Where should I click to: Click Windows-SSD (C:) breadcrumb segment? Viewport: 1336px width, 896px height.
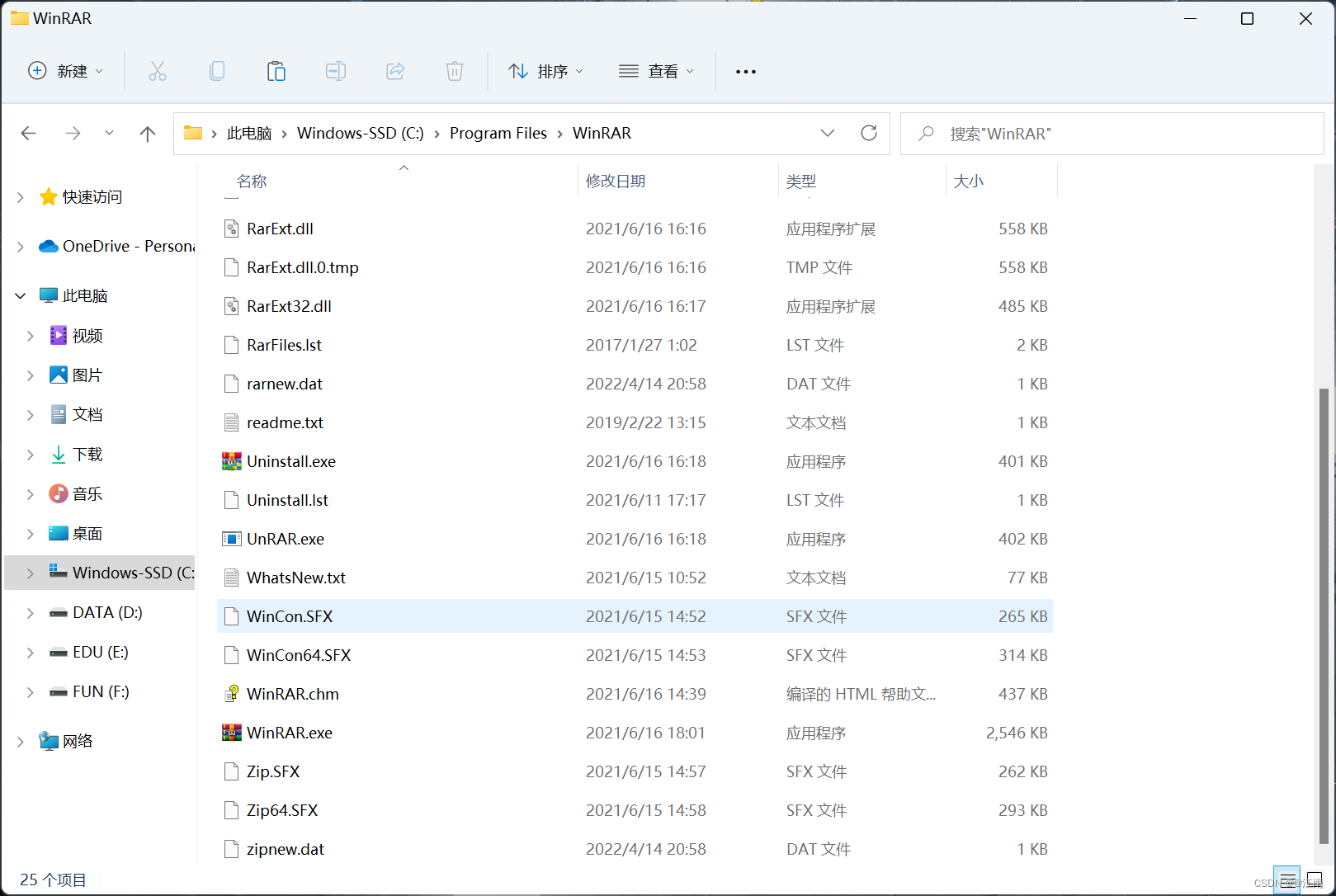(361, 133)
